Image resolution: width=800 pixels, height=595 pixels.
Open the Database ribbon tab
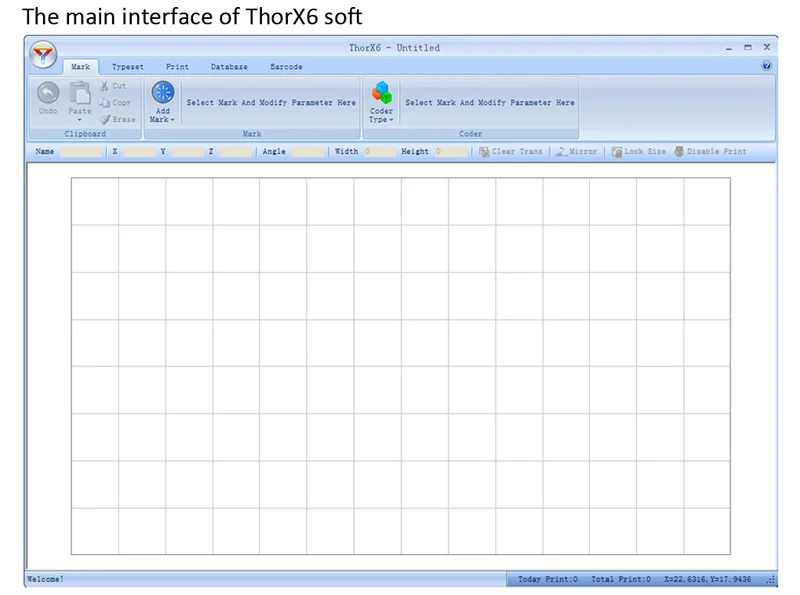pos(229,67)
